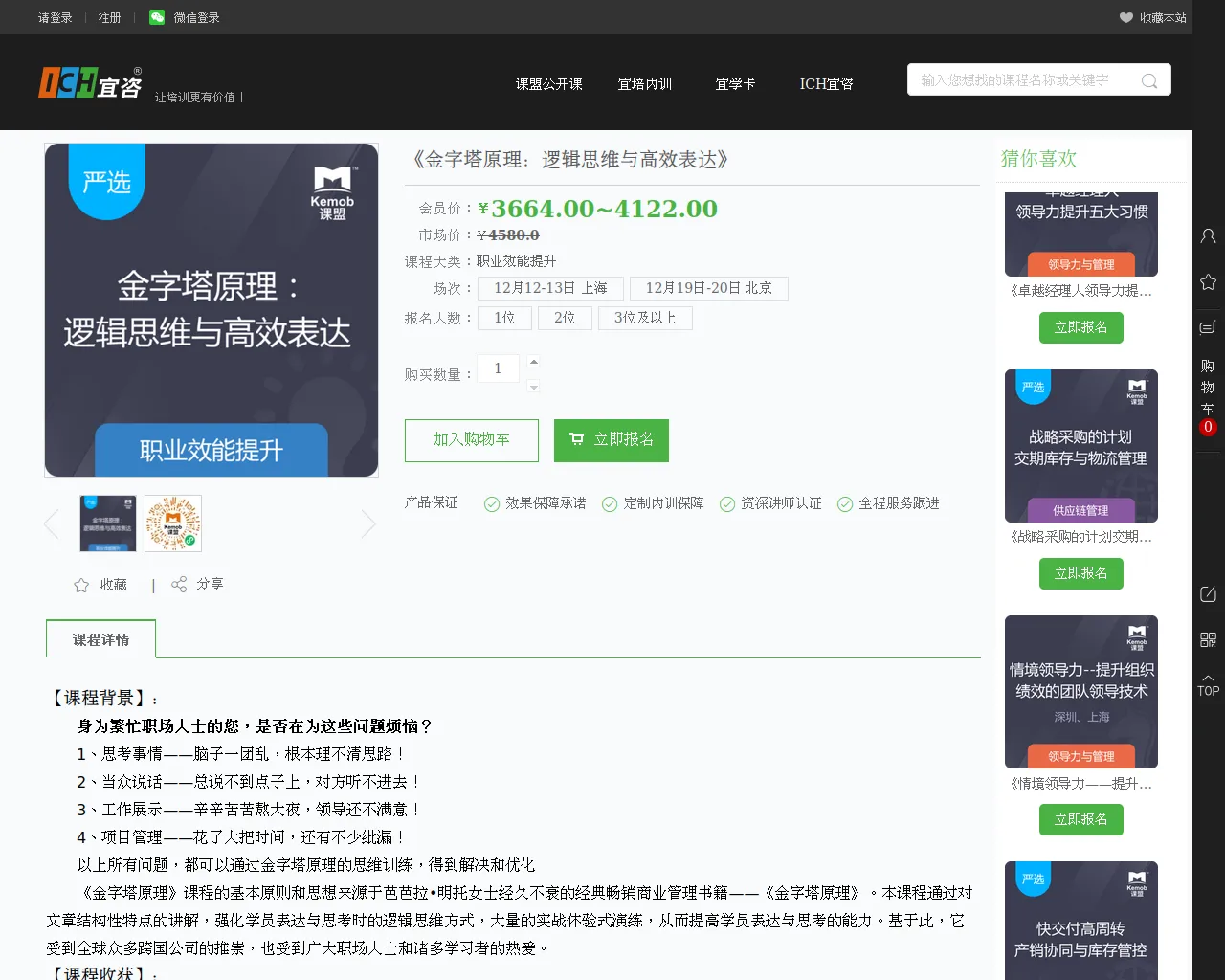This screenshot has width=1225, height=980.
Task: Show next thumbnail with right chevron
Action: click(x=368, y=523)
